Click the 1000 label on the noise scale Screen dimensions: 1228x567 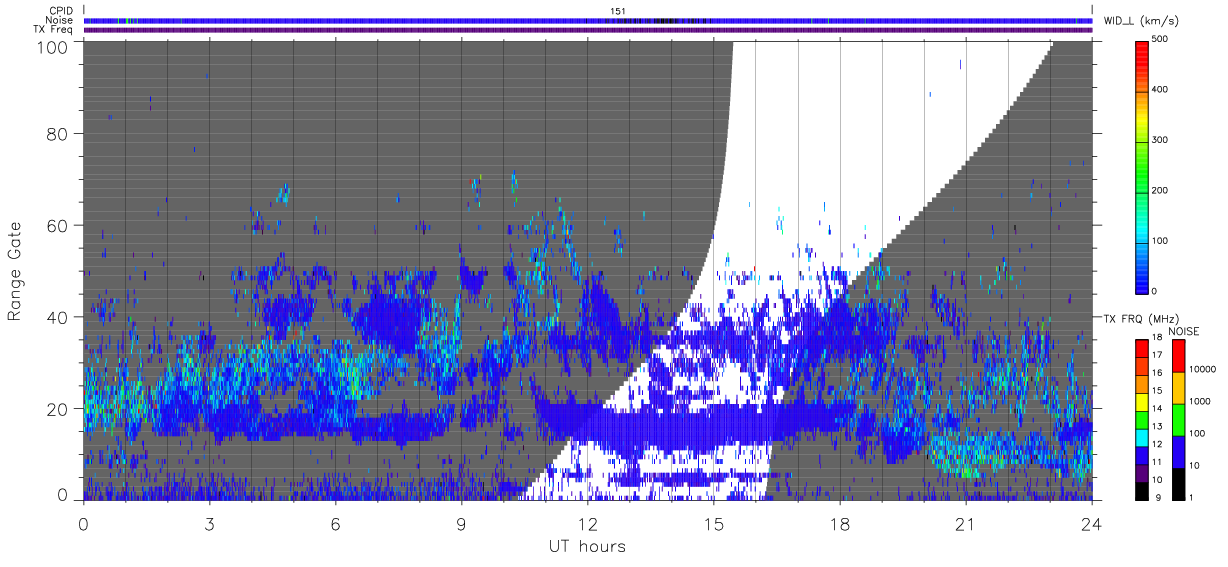[x=1200, y=401]
